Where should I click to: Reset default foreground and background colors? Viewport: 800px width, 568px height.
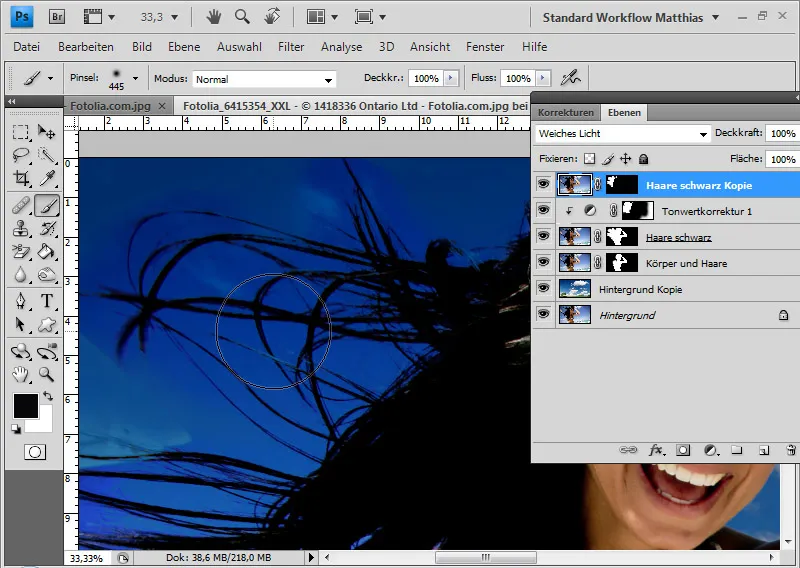(16, 429)
